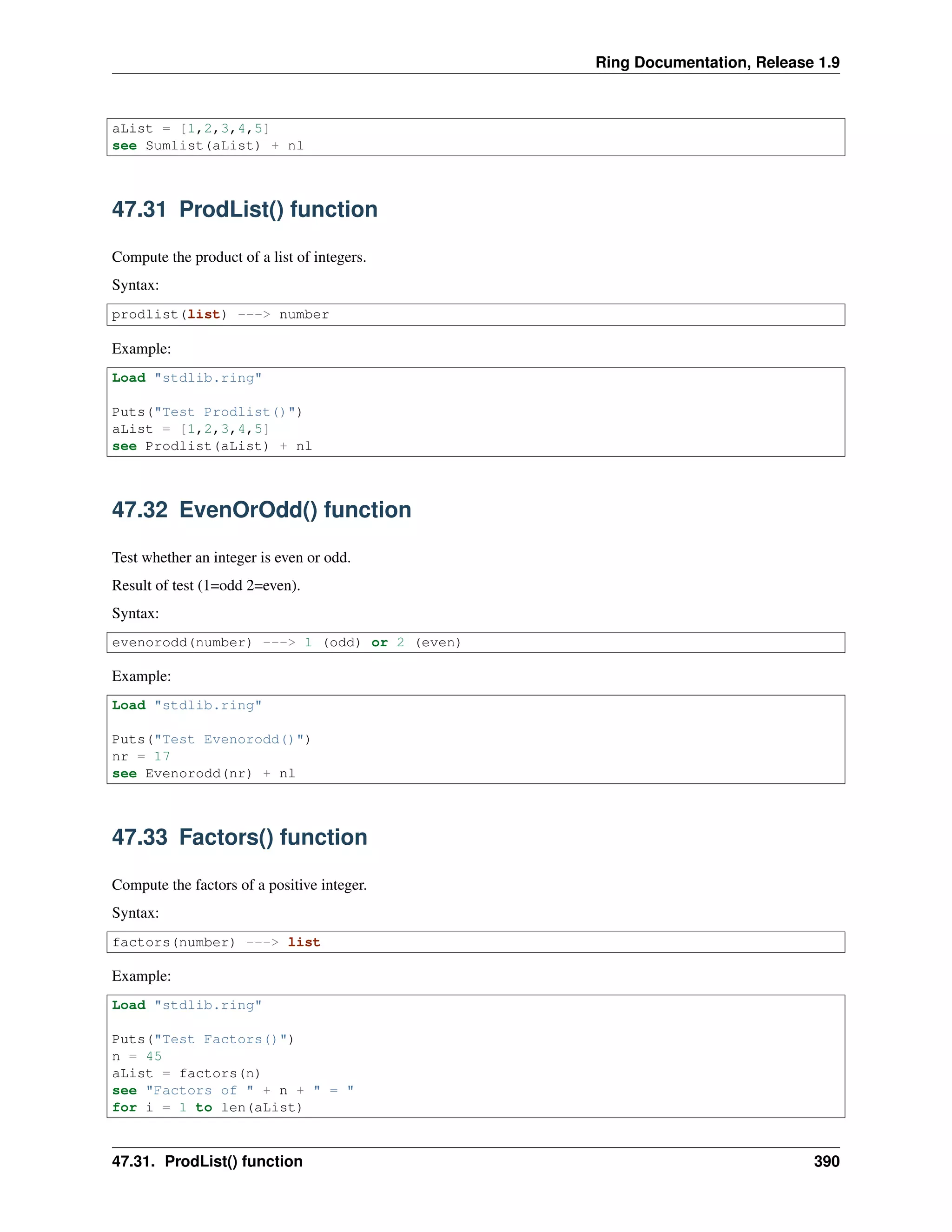Click the Ring Documentation, Release 1.9 header
The width and height of the screenshot is (952, 1232).
point(717,62)
